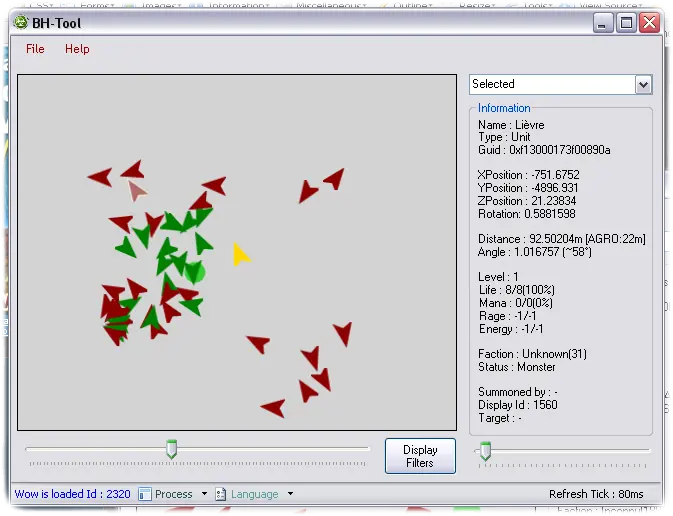673x516 pixels.
Task: Click the faded pink arrow on the map
Action: pyautogui.click(x=137, y=190)
